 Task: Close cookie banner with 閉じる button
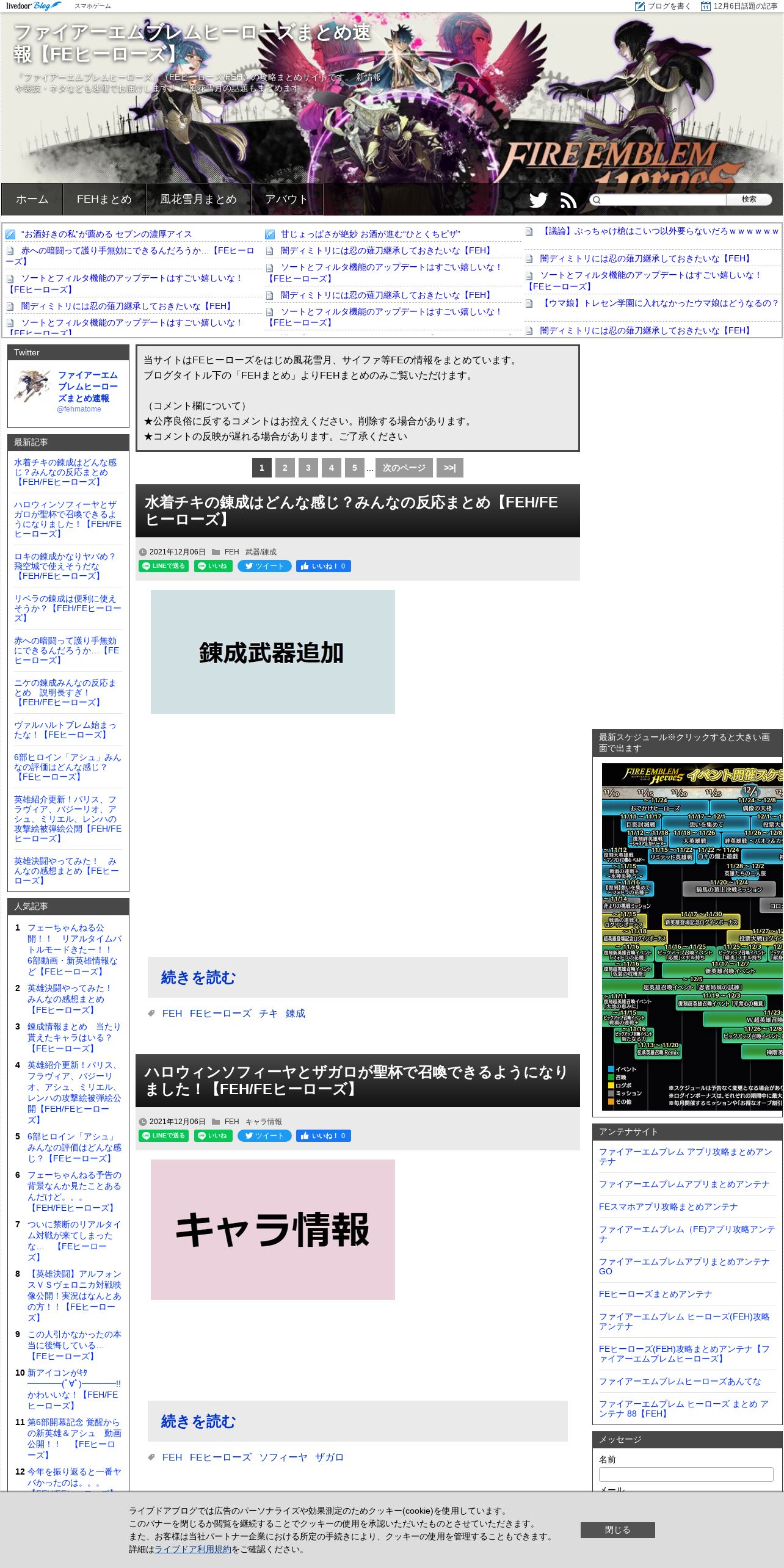pyautogui.click(x=618, y=1530)
